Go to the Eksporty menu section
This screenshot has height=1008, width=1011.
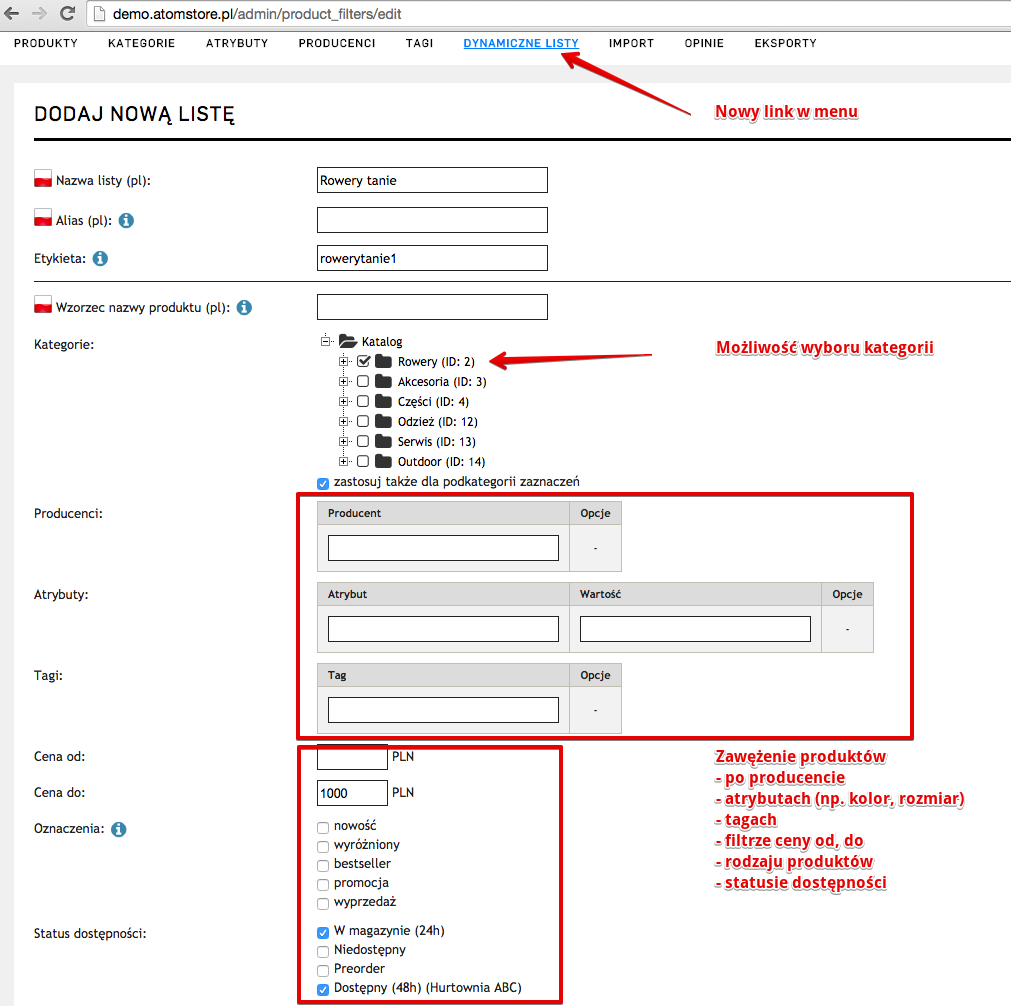tap(785, 44)
